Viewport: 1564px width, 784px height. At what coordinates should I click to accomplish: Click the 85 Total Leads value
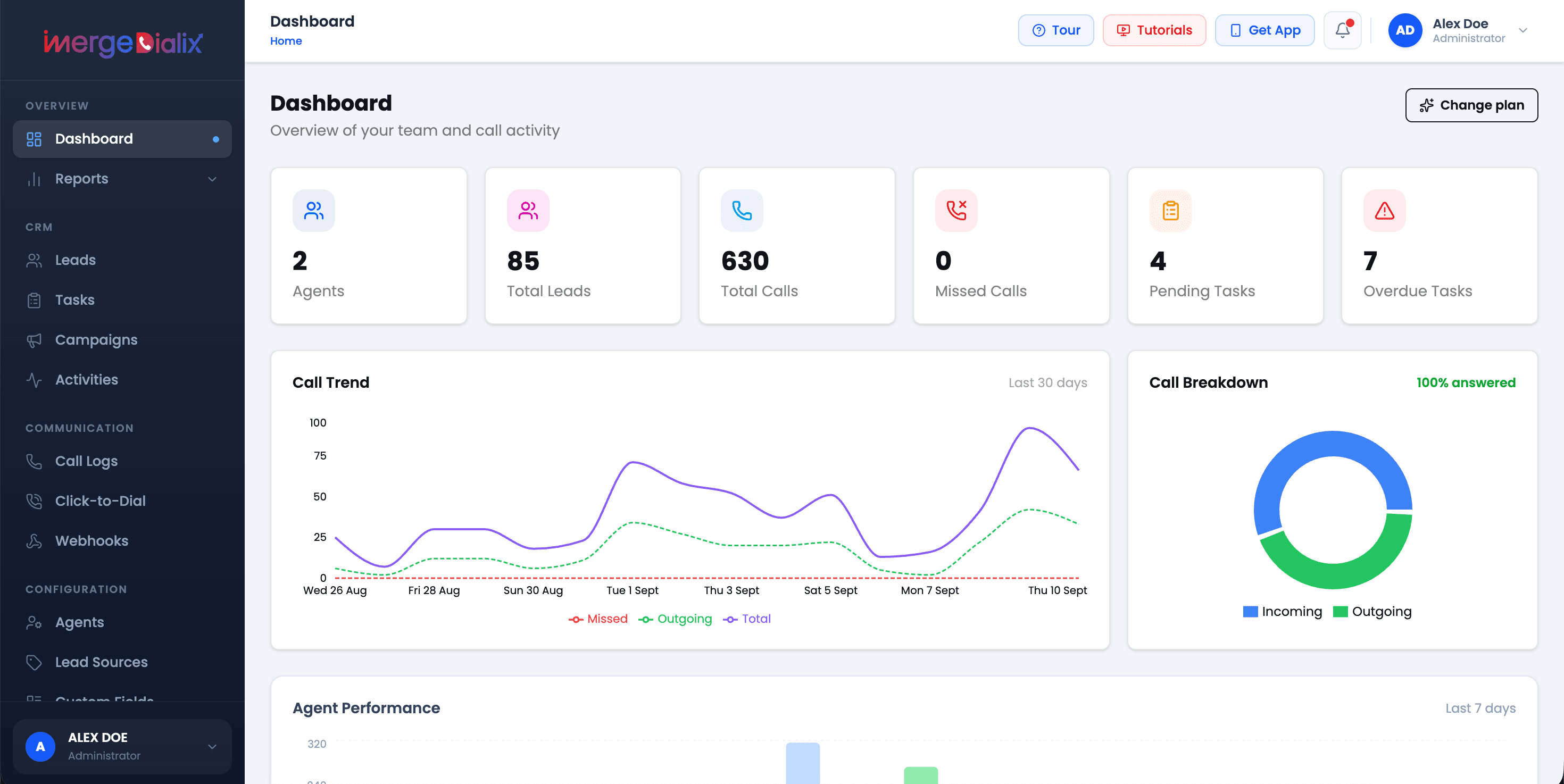(x=523, y=262)
